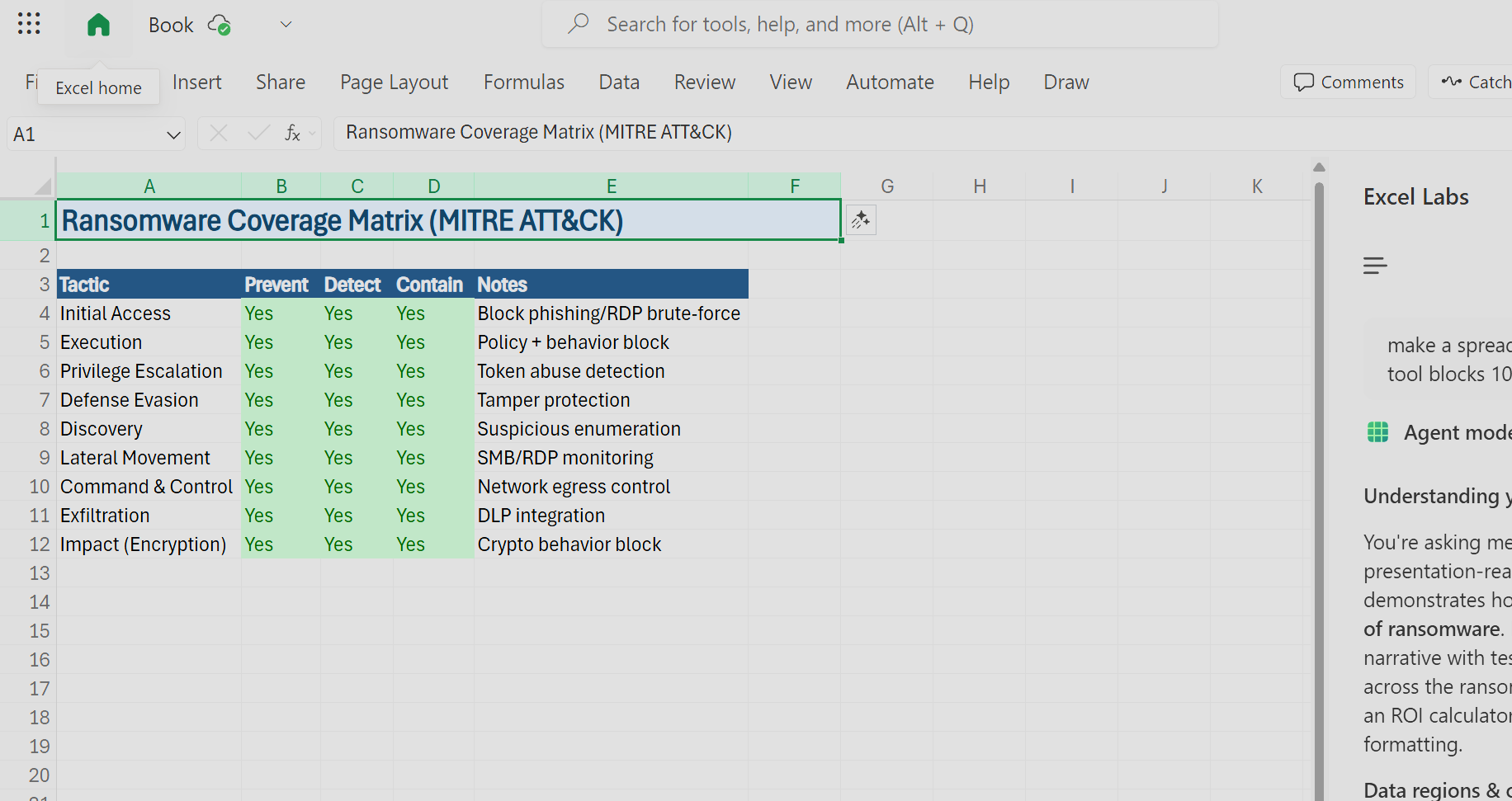Switch to the Page Layout tab
1512x801 pixels.
coord(394,82)
